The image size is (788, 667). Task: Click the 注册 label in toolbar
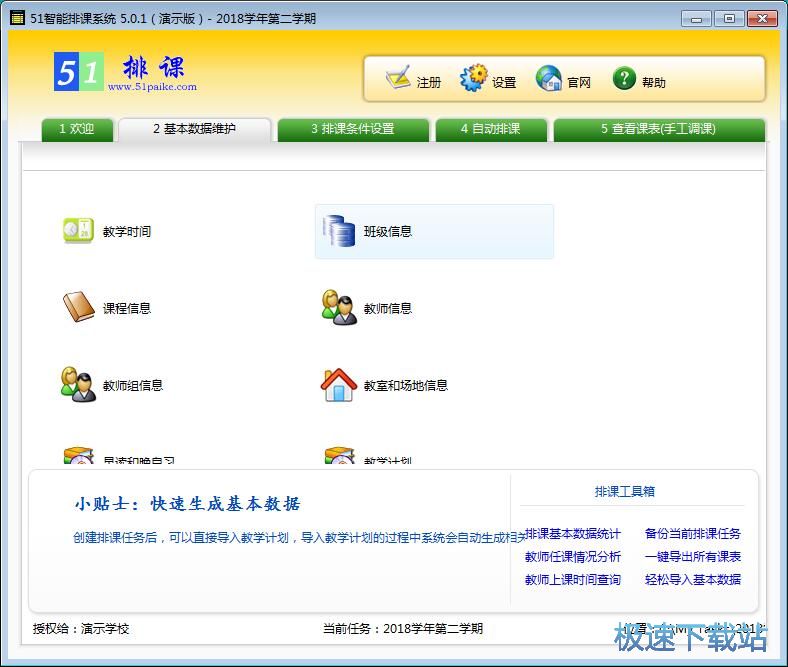pyautogui.click(x=429, y=83)
